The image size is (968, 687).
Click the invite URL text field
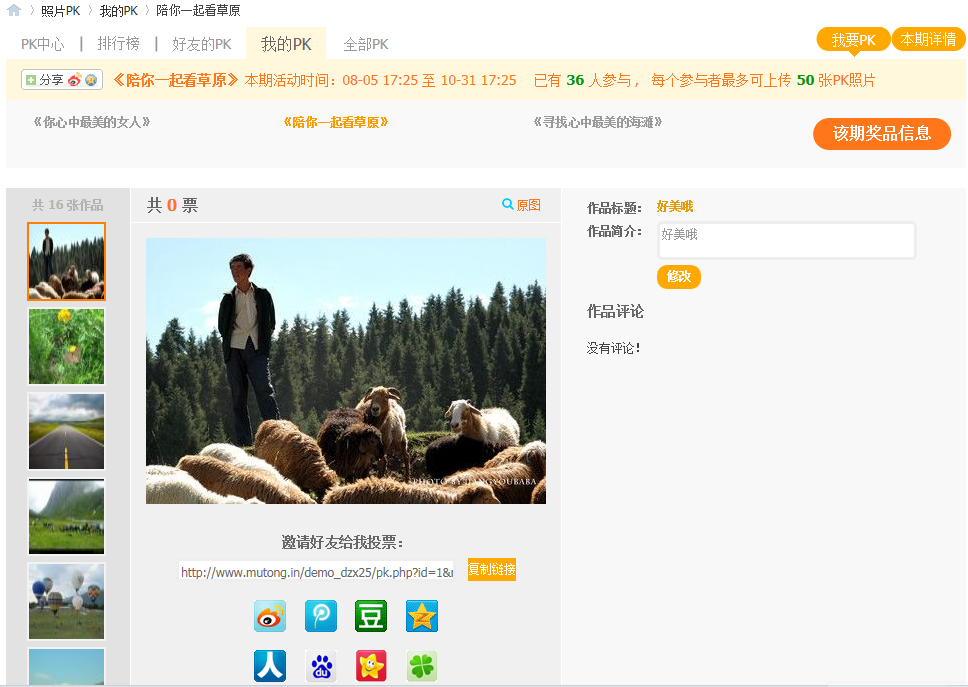[x=316, y=572]
